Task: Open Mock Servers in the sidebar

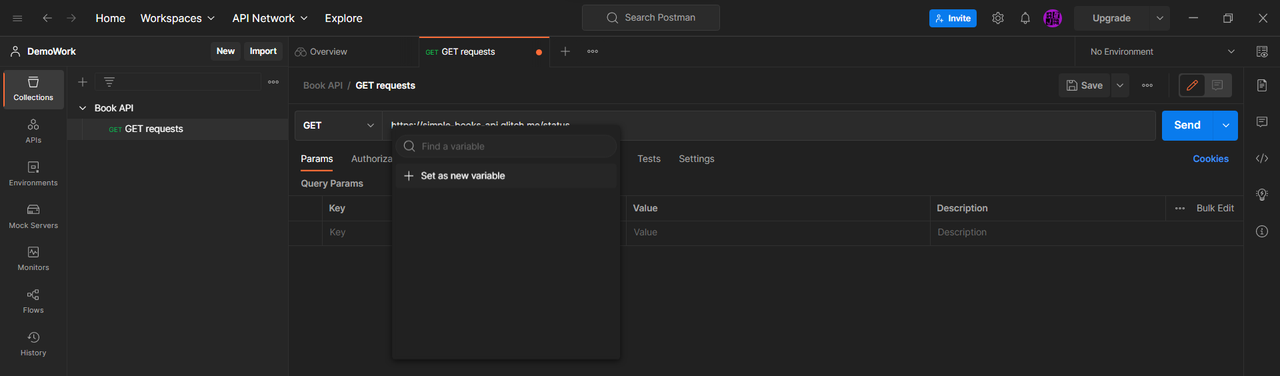Action: click(33, 215)
